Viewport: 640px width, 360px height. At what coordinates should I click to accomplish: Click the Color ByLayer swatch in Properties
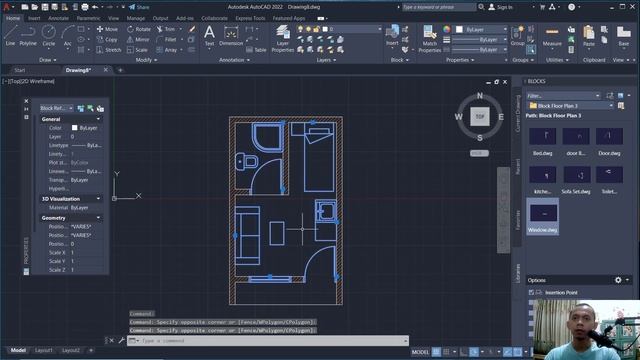75,128
